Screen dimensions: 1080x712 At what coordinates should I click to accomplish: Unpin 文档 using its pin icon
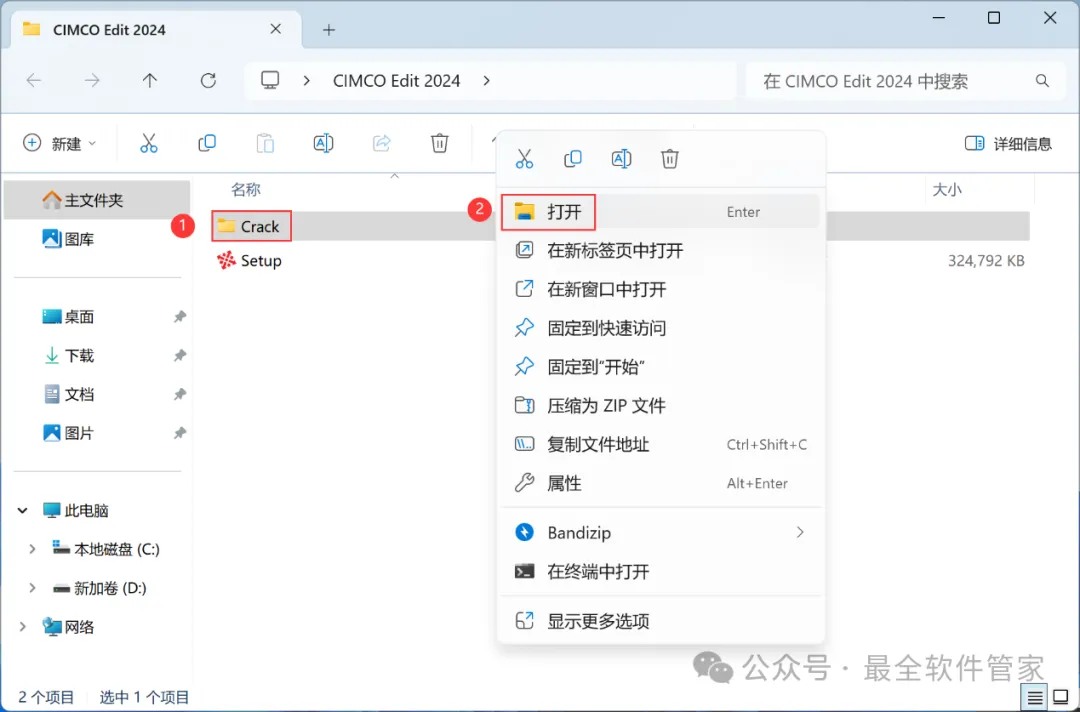pos(180,394)
